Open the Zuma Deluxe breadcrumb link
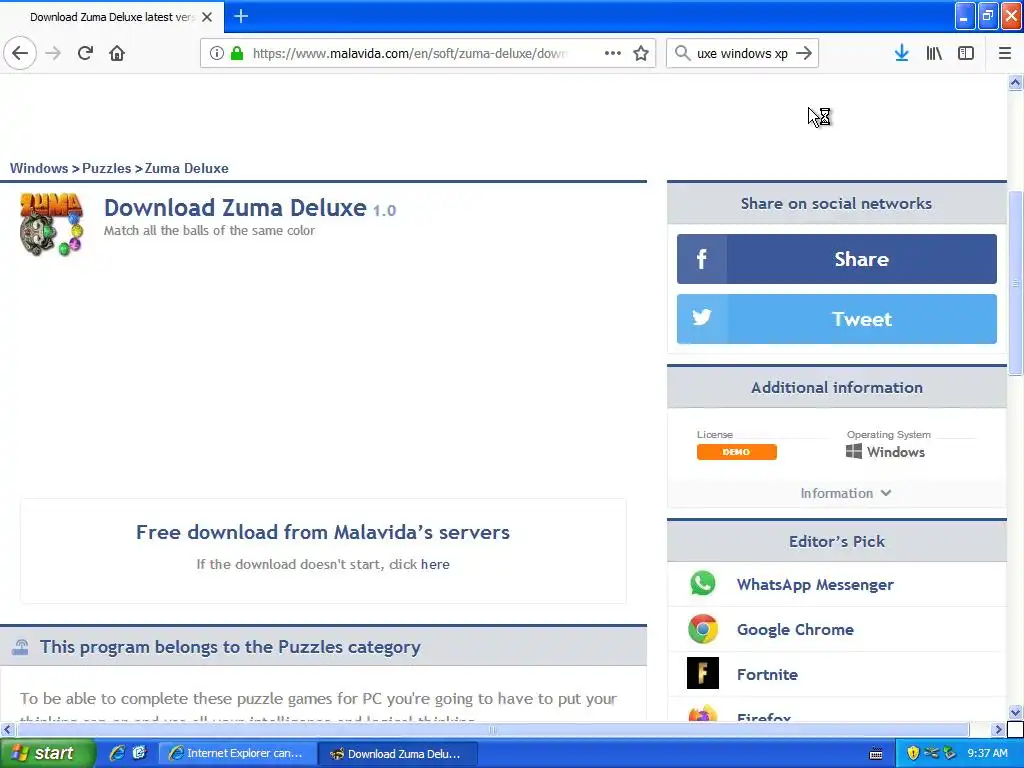This screenshot has width=1024, height=768. coord(187,168)
